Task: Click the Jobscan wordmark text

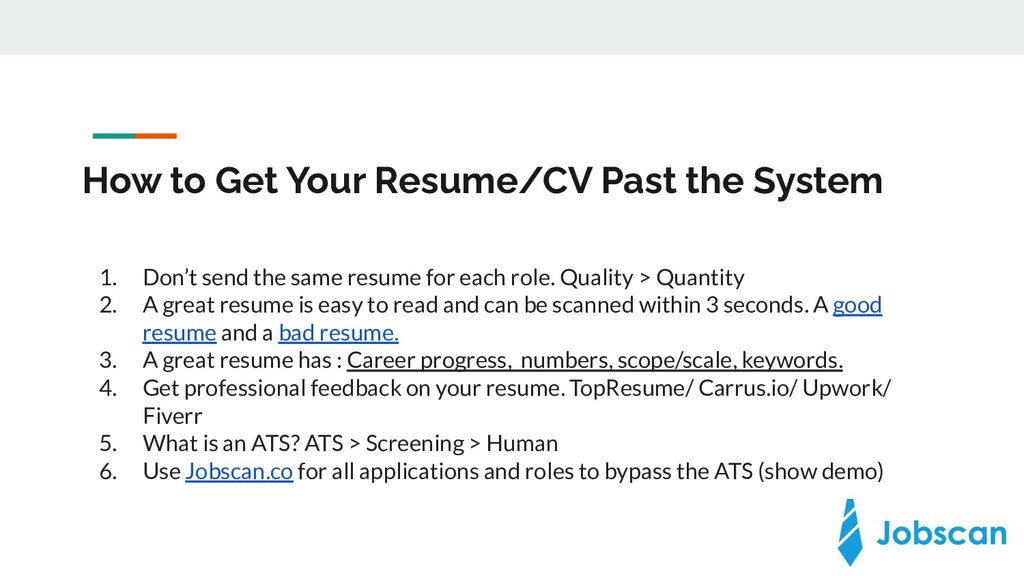Action: pyautogui.click(x=941, y=533)
